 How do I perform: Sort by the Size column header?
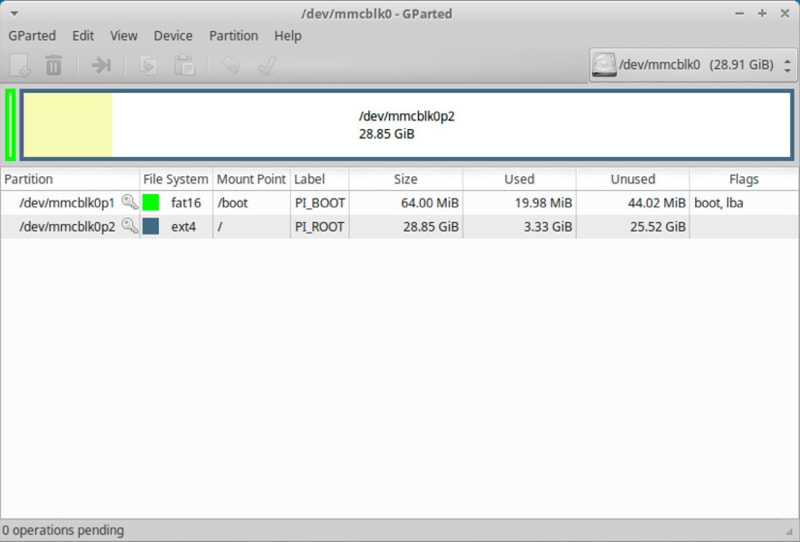pyautogui.click(x=406, y=179)
